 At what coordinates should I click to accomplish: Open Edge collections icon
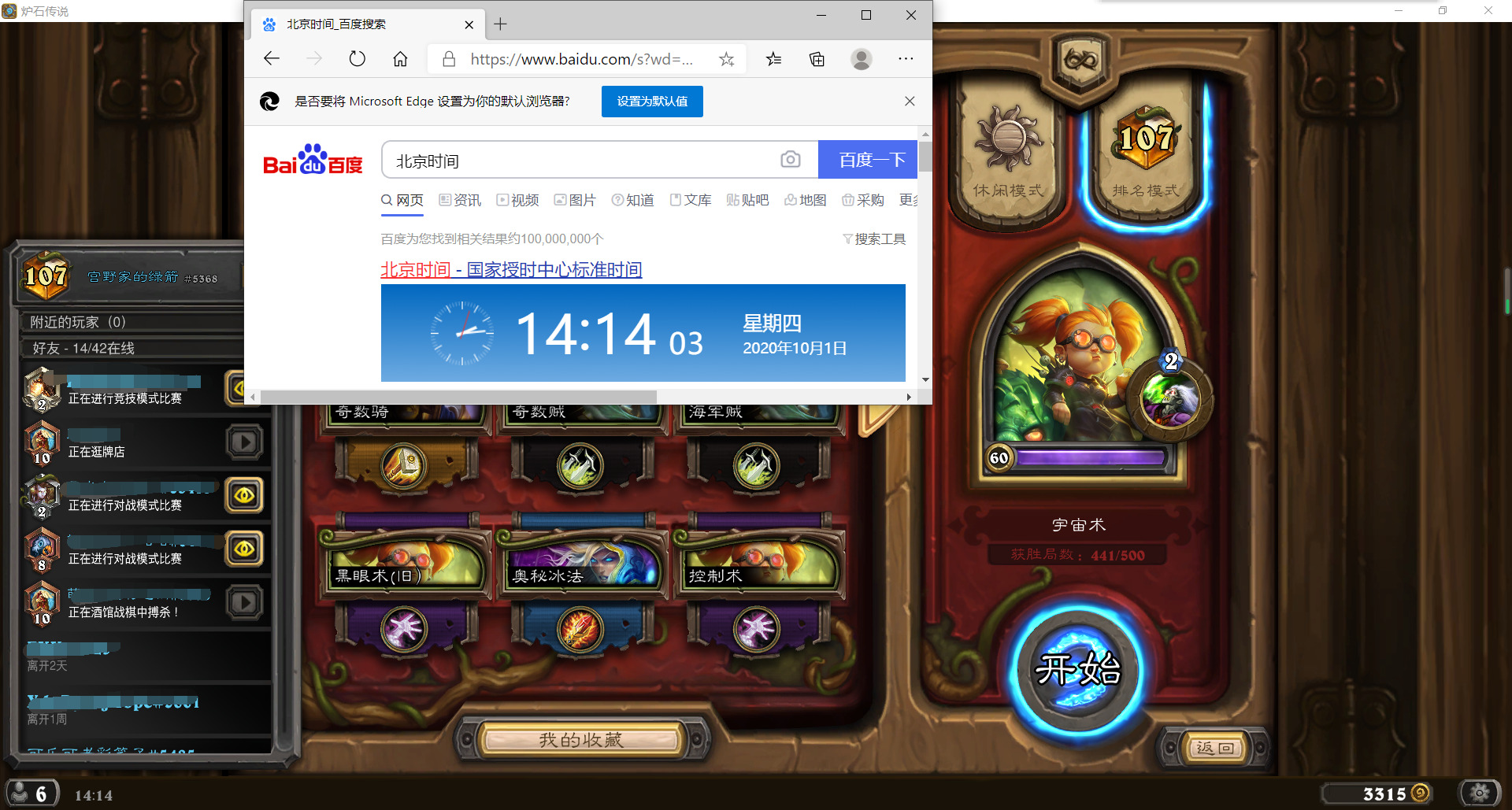(x=817, y=59)
